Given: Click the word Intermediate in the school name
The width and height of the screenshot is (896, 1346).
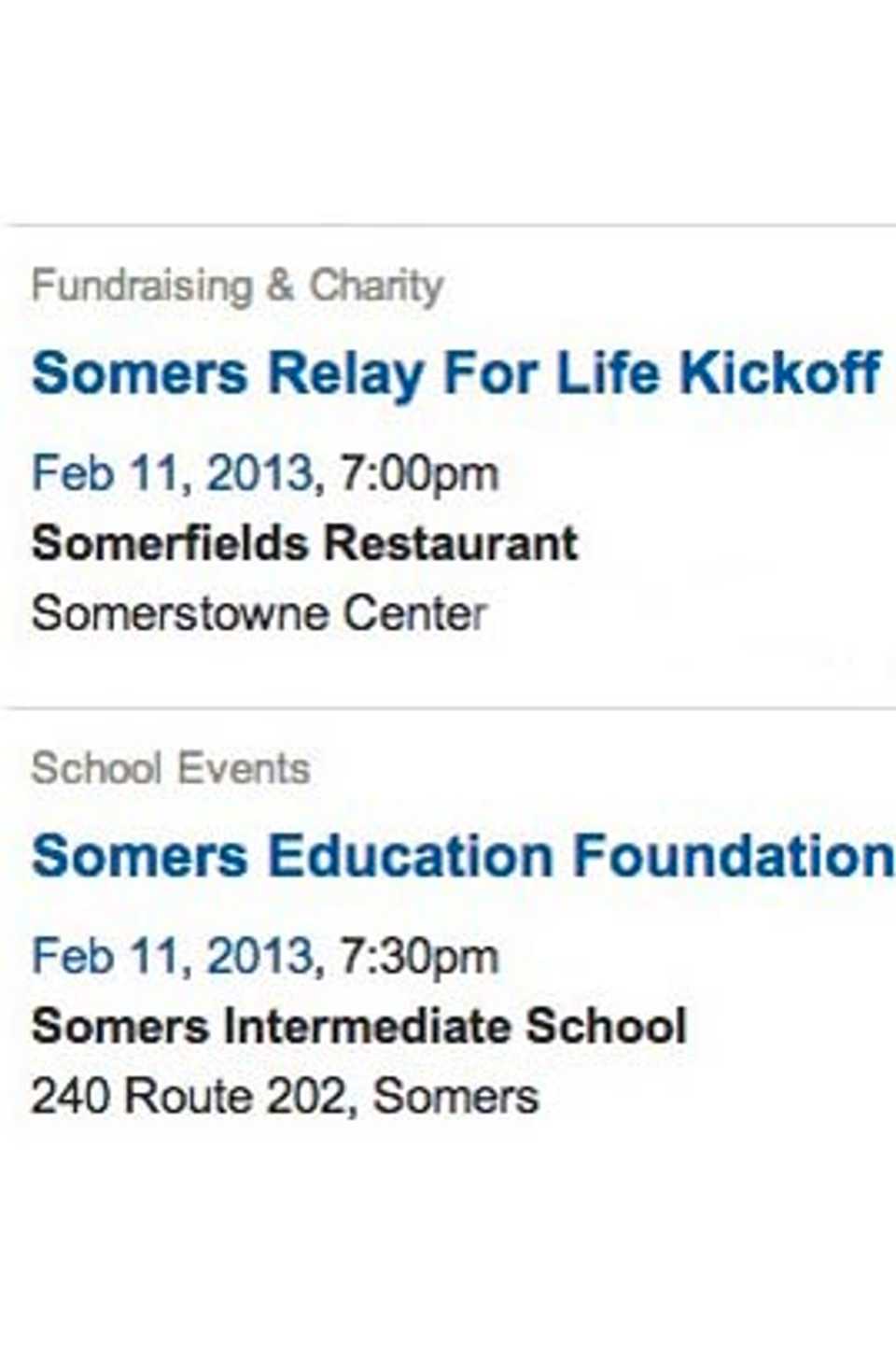Looking at the screenshot, I should pyautogui.click(x=367, y=1026).
